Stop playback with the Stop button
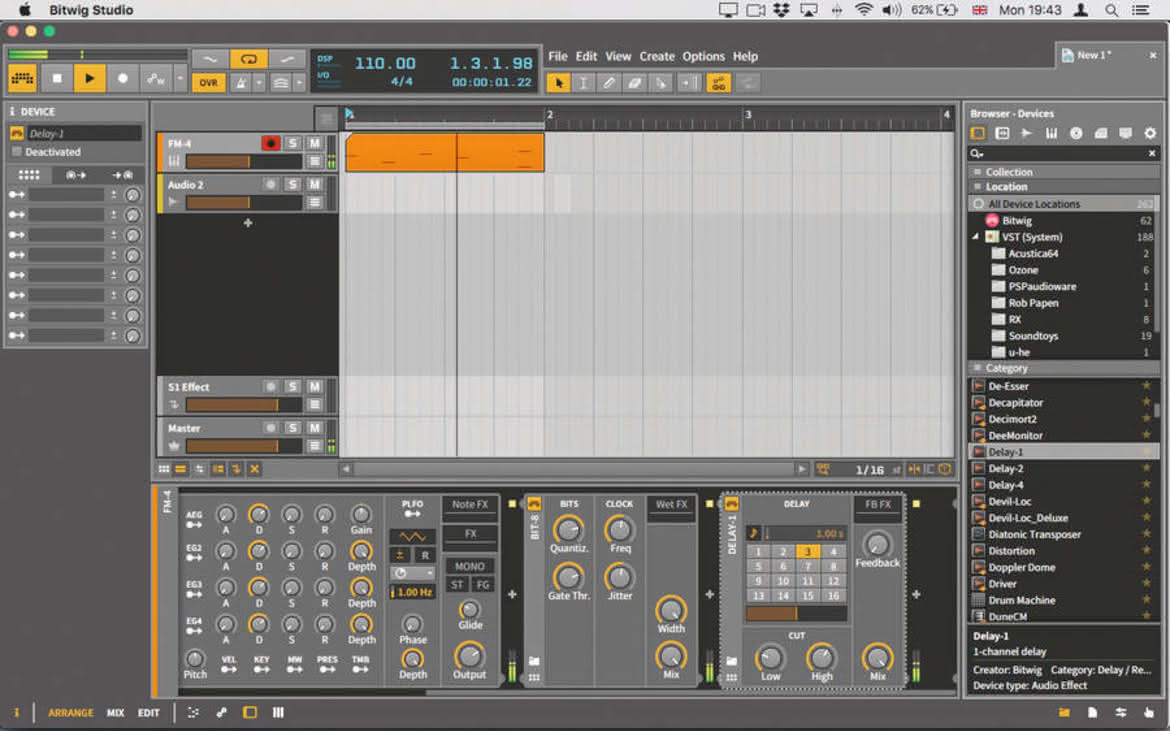Viewport: 1170px width, 731px height. coord(57,78)
